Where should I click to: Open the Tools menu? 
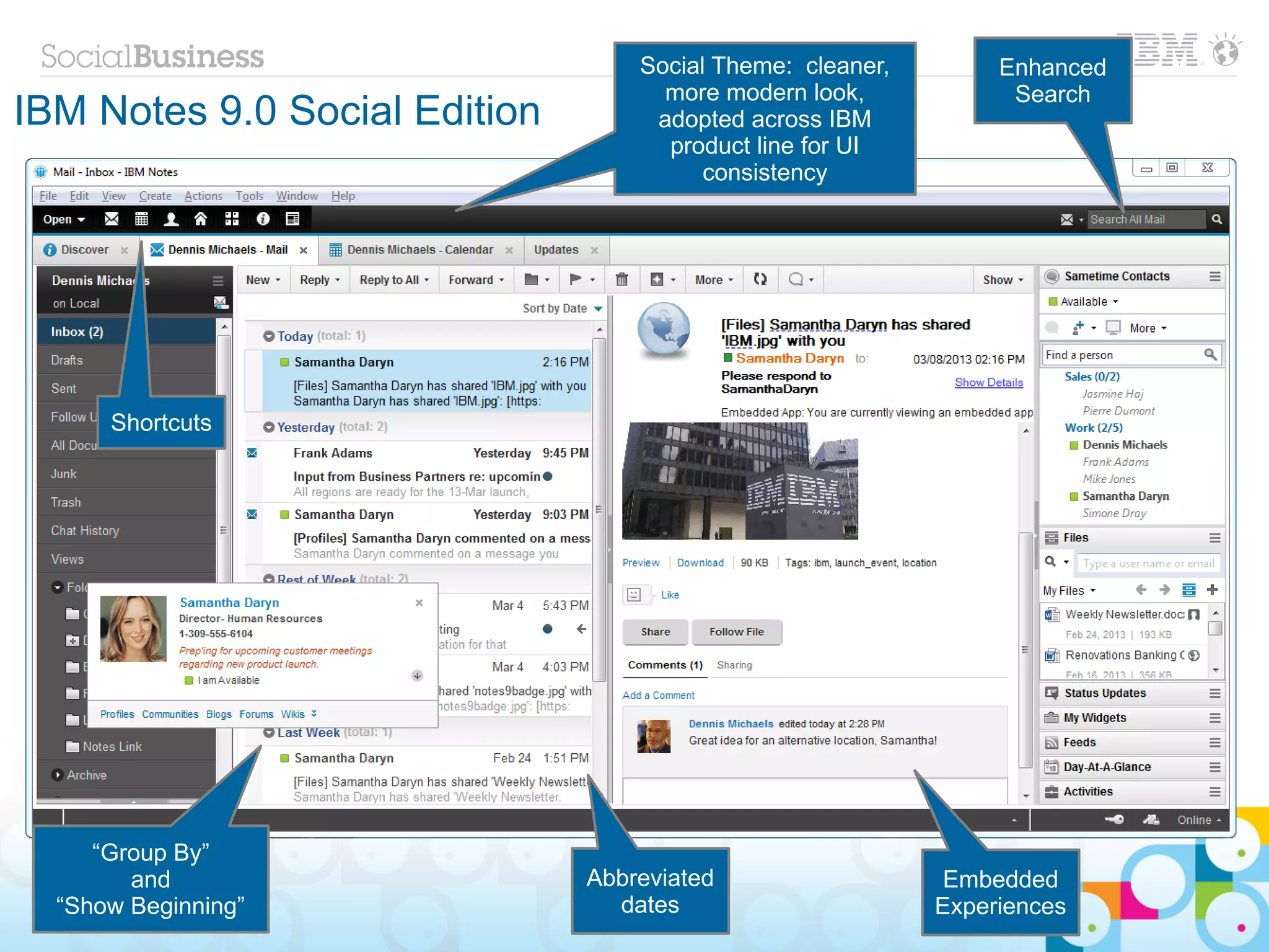point(249,196)
